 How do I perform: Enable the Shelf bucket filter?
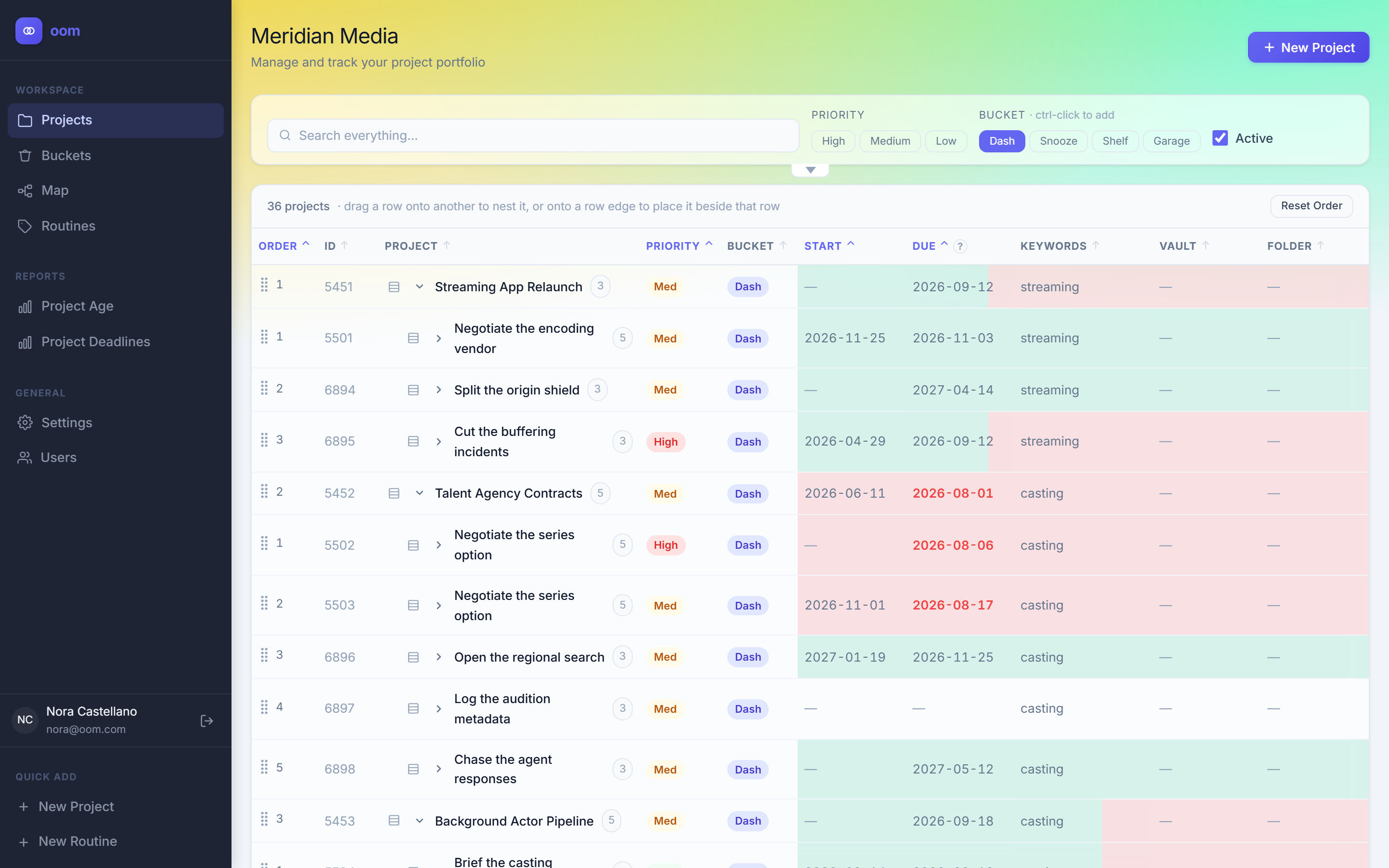(1115, 141)
